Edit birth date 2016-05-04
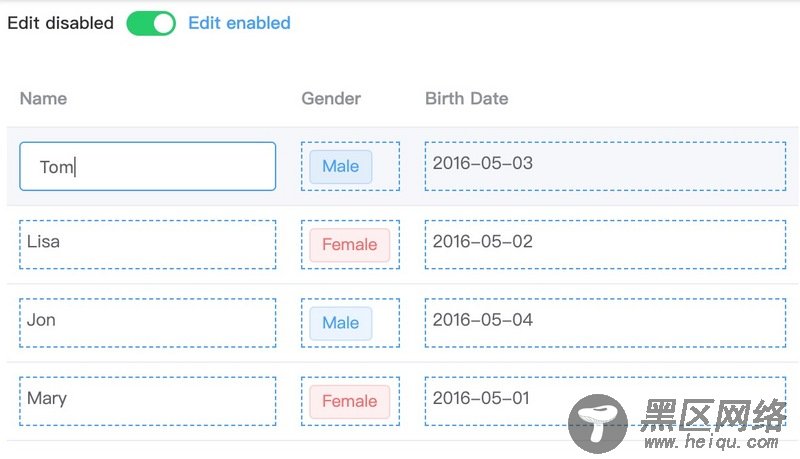Viewport: 800px width, 459px height. point(605,323)
